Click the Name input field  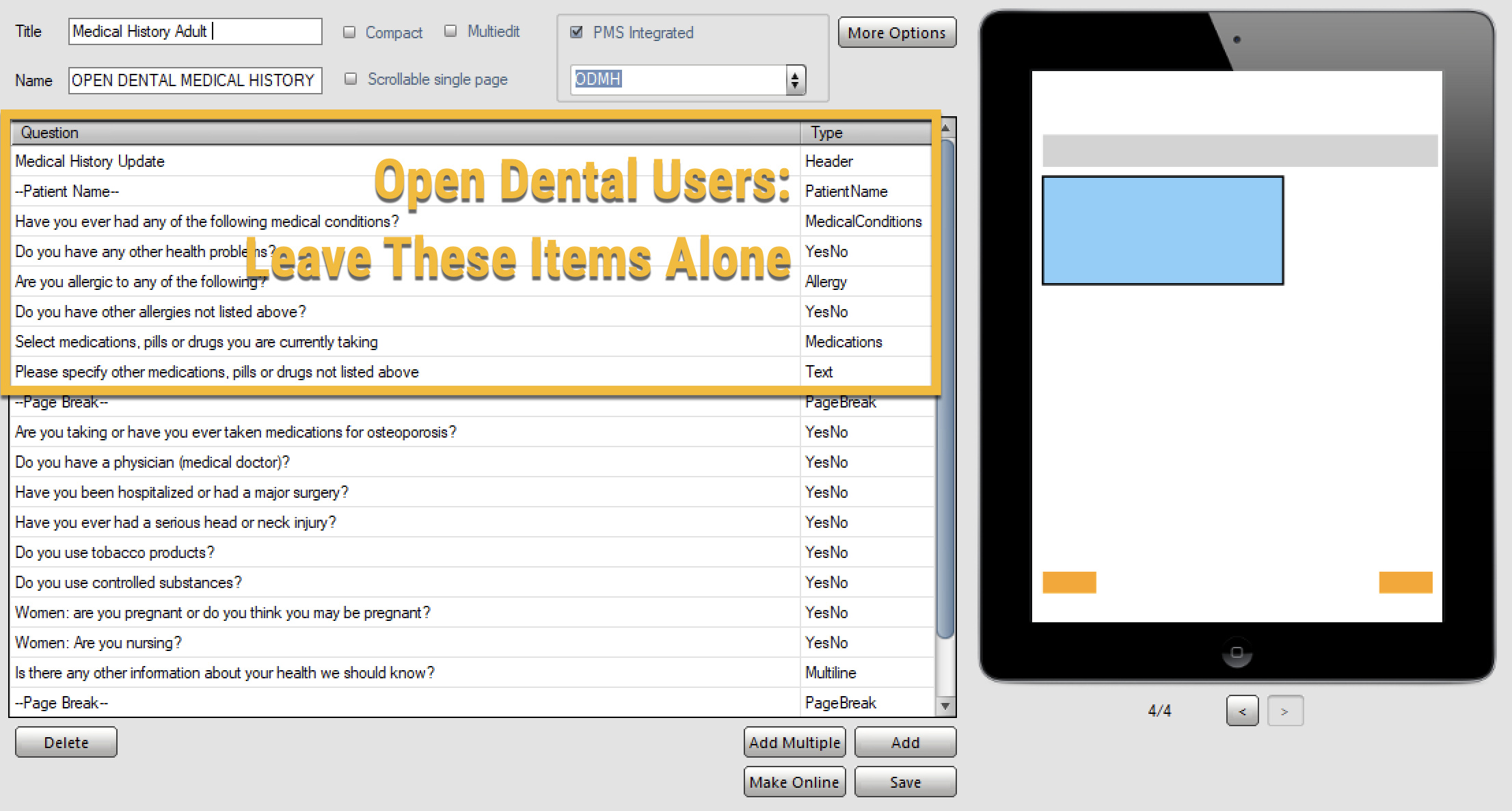click(195, 80)
